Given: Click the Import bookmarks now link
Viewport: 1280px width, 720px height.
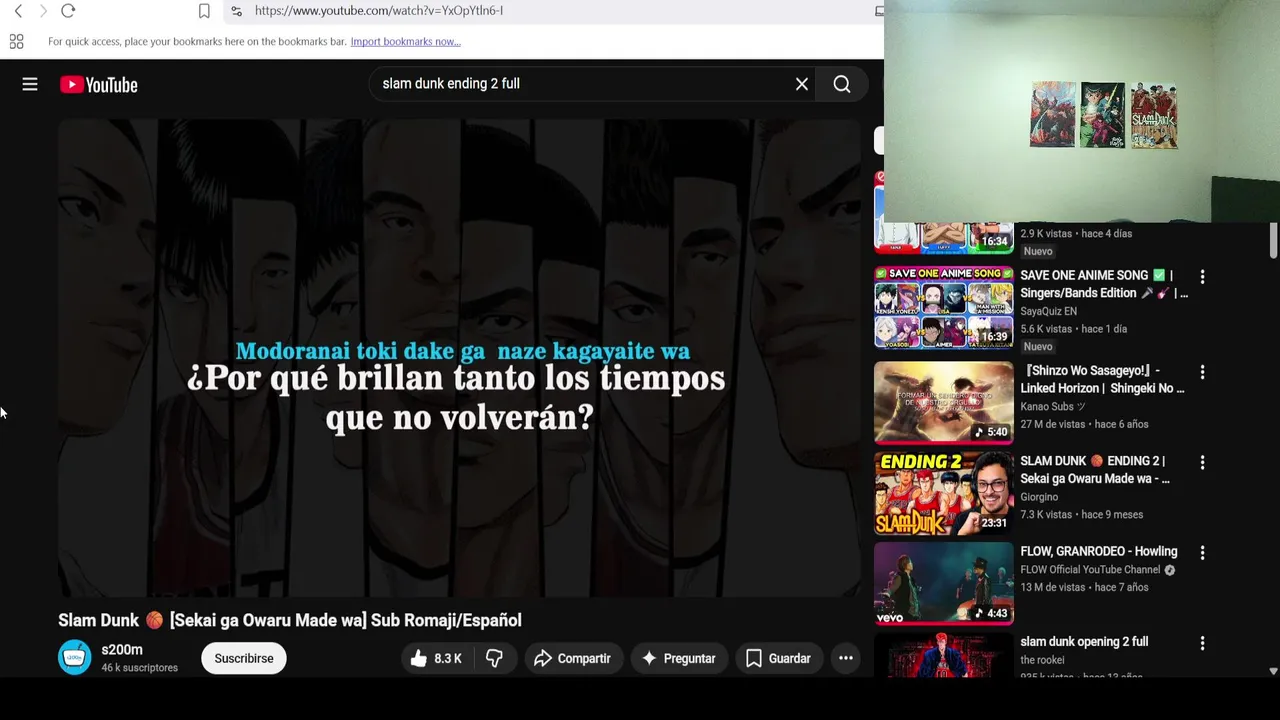Looking at the screenshot, I should point(405,42).
